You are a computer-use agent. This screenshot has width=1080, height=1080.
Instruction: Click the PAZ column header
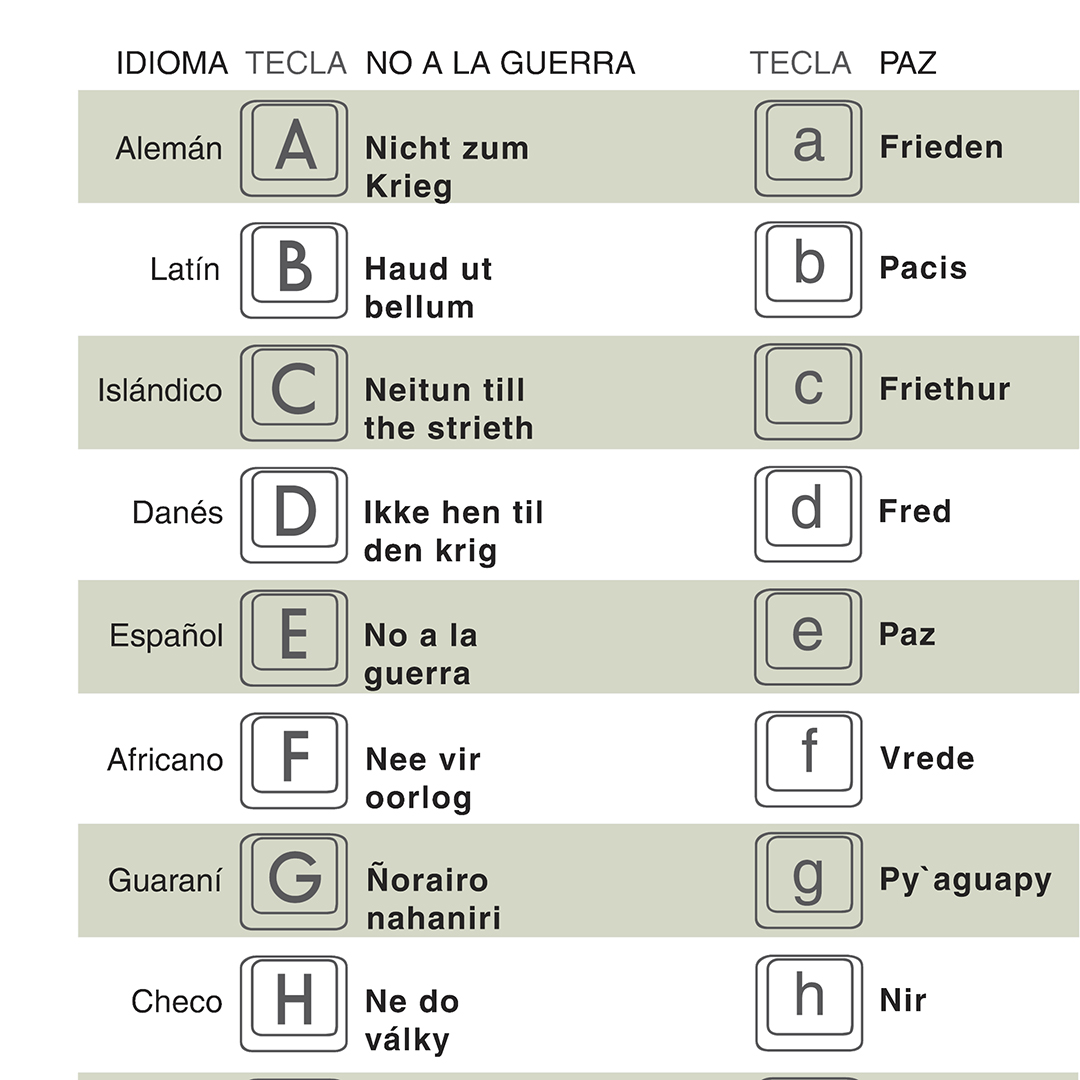pos(908,63)
